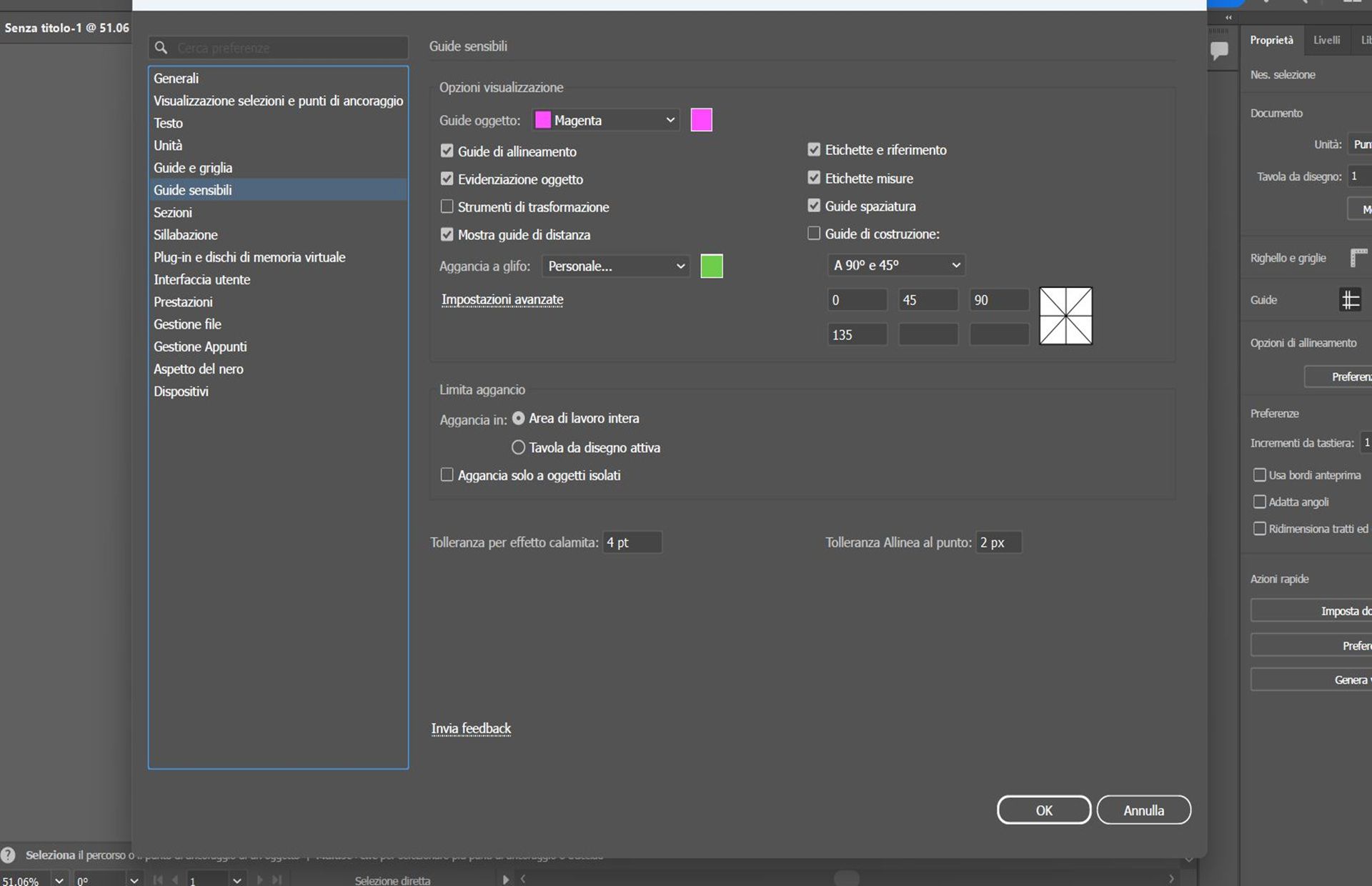Open the comments speech bubble panel

[1219, 51]
